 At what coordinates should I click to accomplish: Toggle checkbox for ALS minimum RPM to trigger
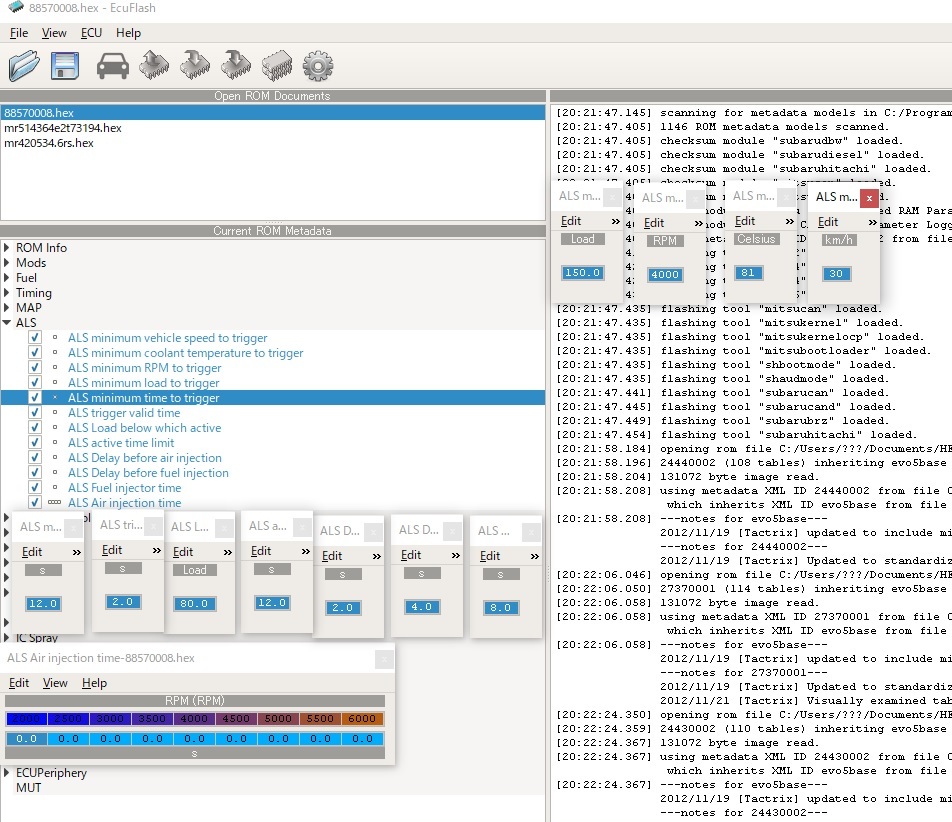point(35,368)
